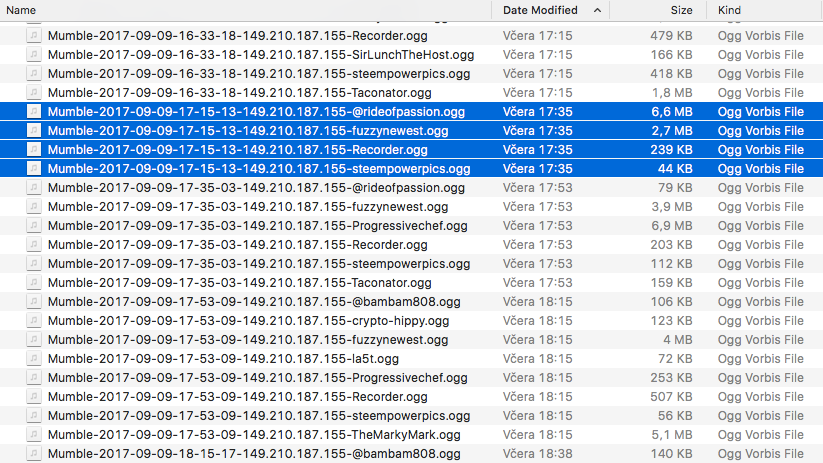Viewport: 823px width, 463px height.
Task: Select 17-53-09 Recorder.ogg file name
Action: (238, 396)
